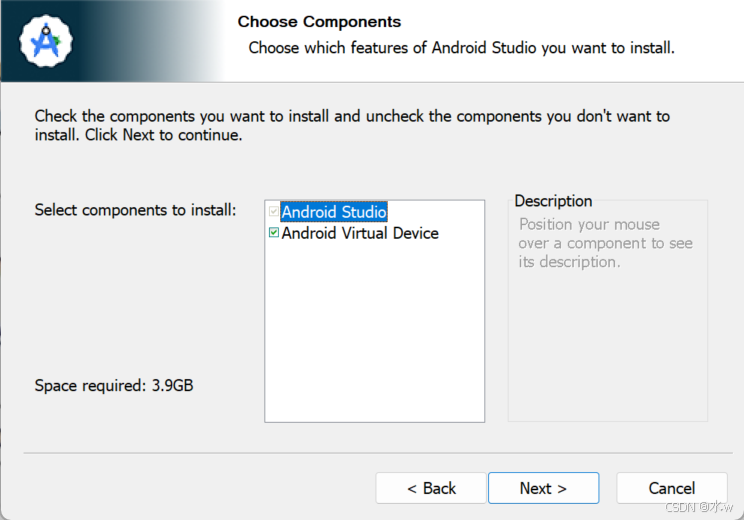
Task: Cancel the Android Studio setup
Action: [x=671, y=488]
